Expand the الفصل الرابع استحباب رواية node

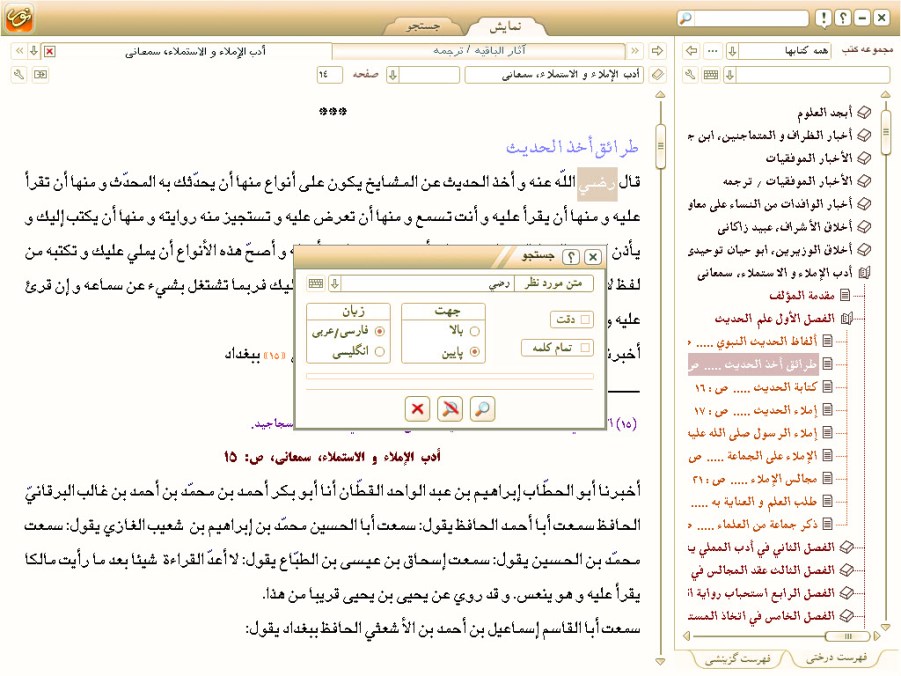pos(846,593)
